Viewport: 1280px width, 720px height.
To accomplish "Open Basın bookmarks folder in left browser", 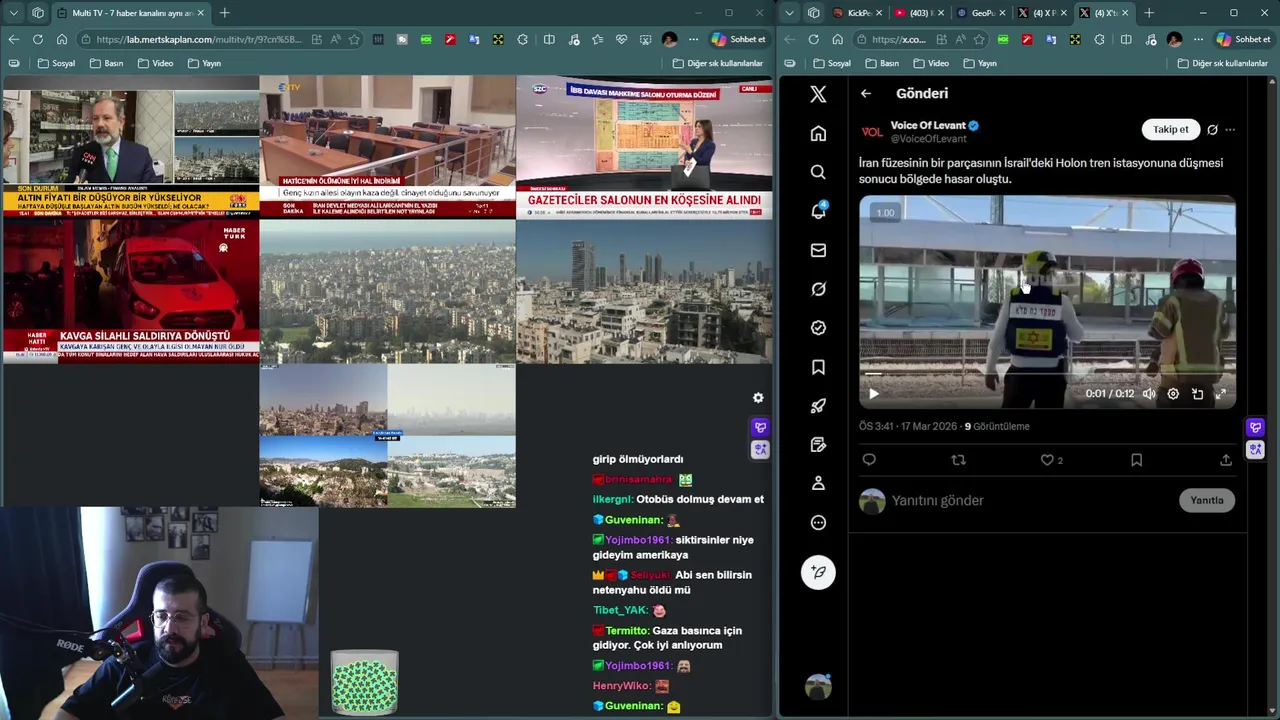I will click(106, 63).
